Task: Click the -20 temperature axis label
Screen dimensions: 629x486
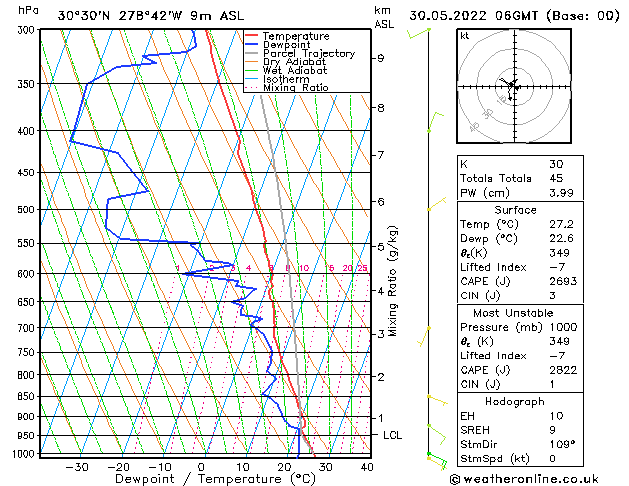Action: 118,468
